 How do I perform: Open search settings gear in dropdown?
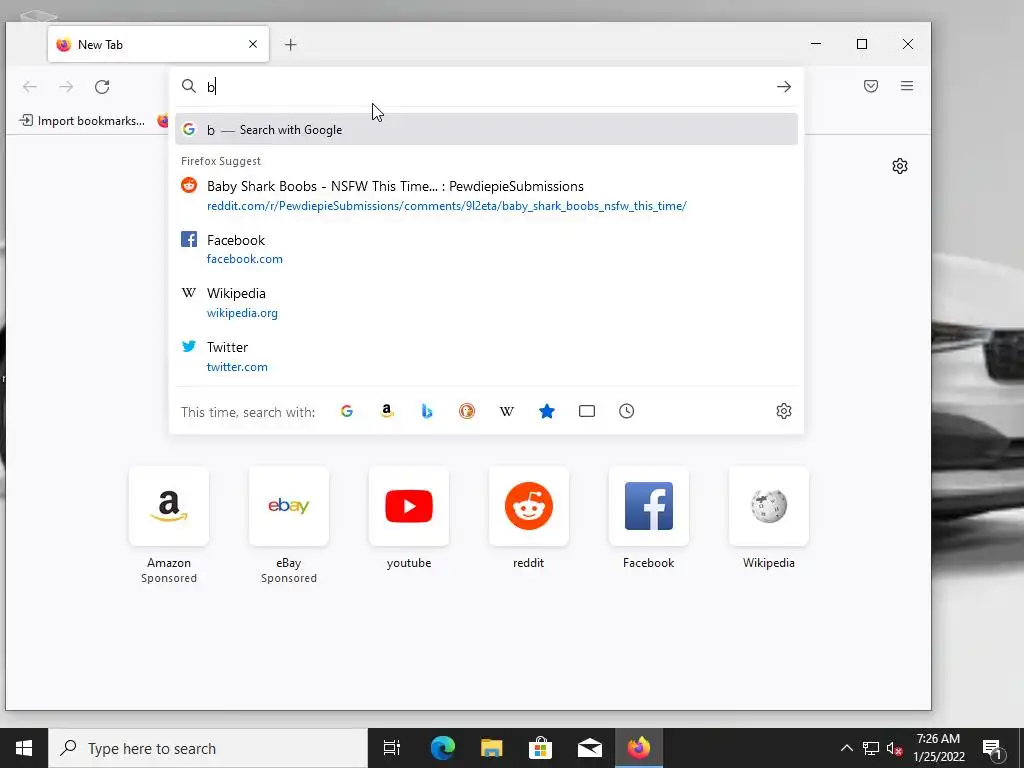pyautogui.click(x=784, y=411)
